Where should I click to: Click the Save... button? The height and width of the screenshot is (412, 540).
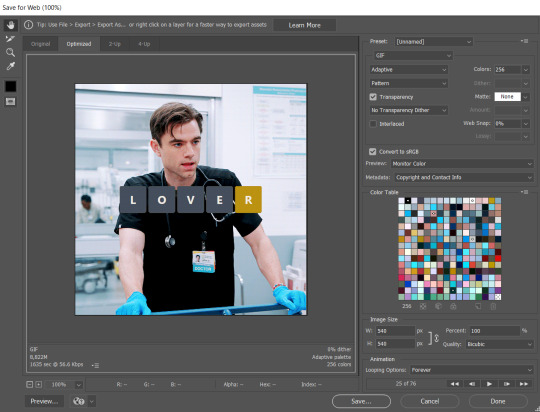pyautogui.click(x=361, y=401)
